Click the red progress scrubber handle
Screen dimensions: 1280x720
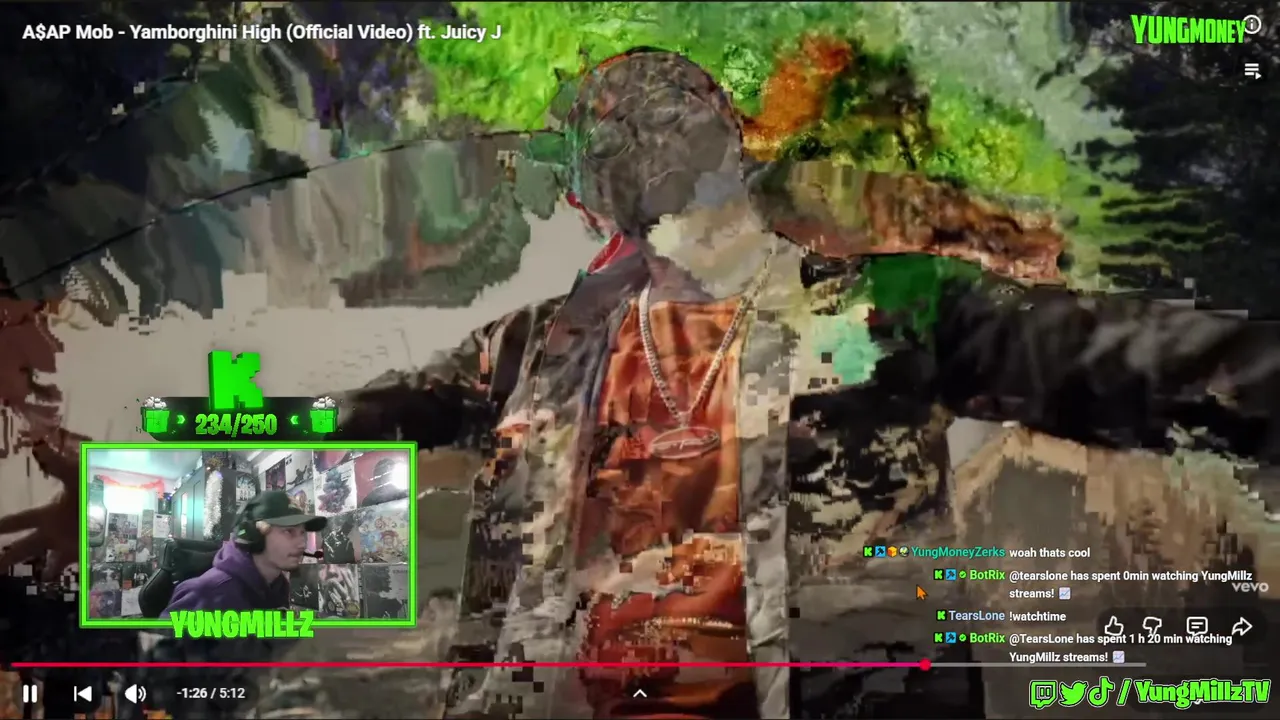click(x=925, y=664)
